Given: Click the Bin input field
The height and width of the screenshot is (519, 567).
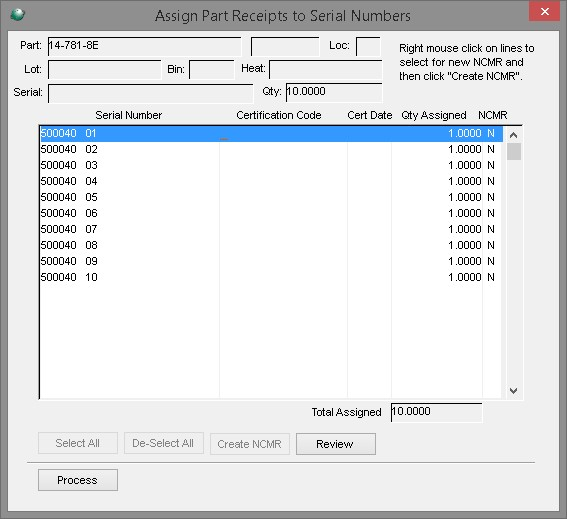Looking at the screenshot, I should (212, 69).
